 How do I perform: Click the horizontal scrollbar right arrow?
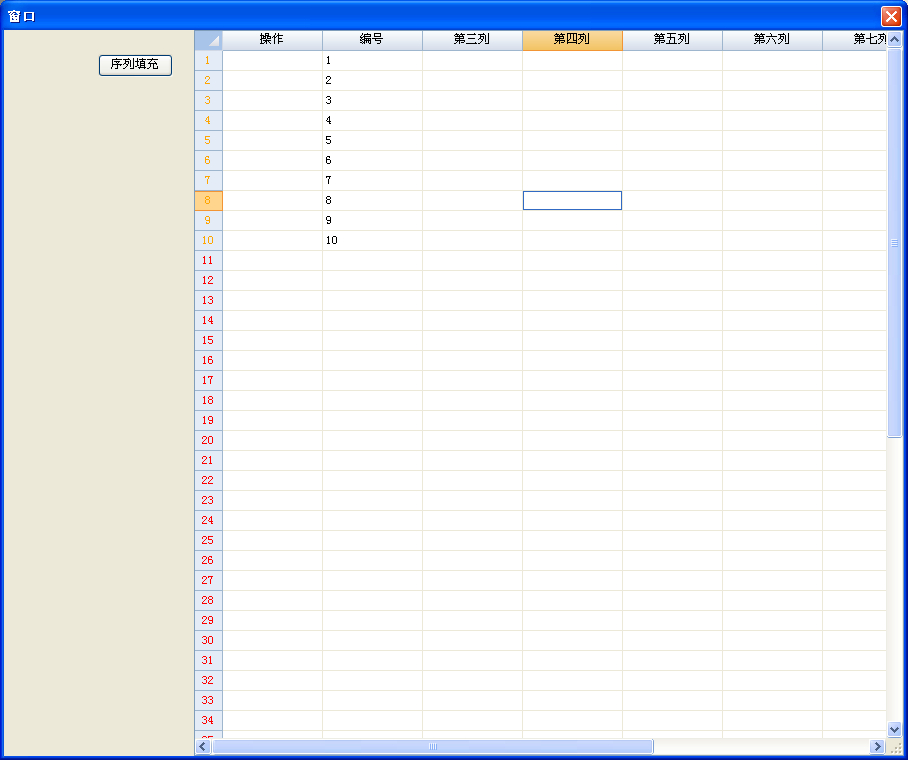[877, 746]
